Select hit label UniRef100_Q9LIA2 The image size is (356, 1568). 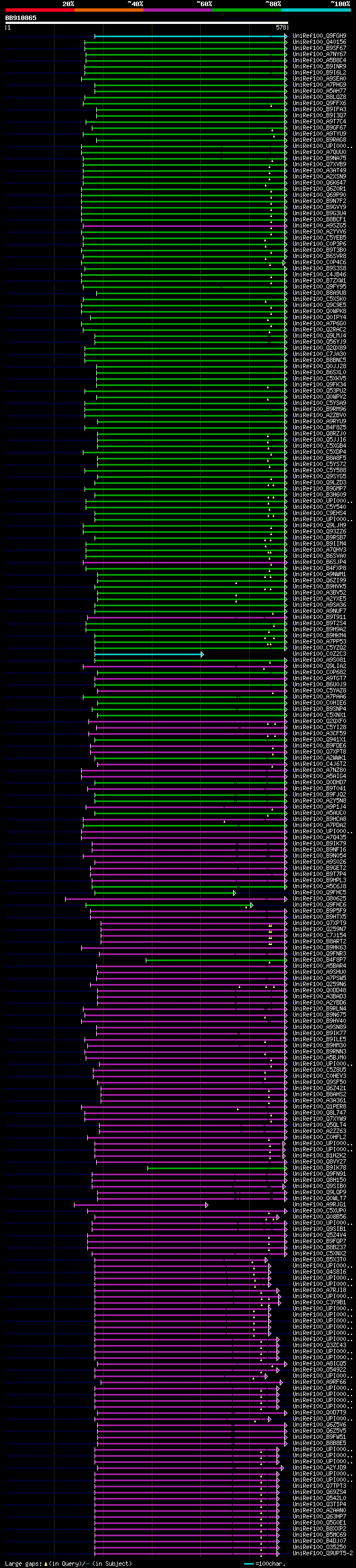pos(319,666)
